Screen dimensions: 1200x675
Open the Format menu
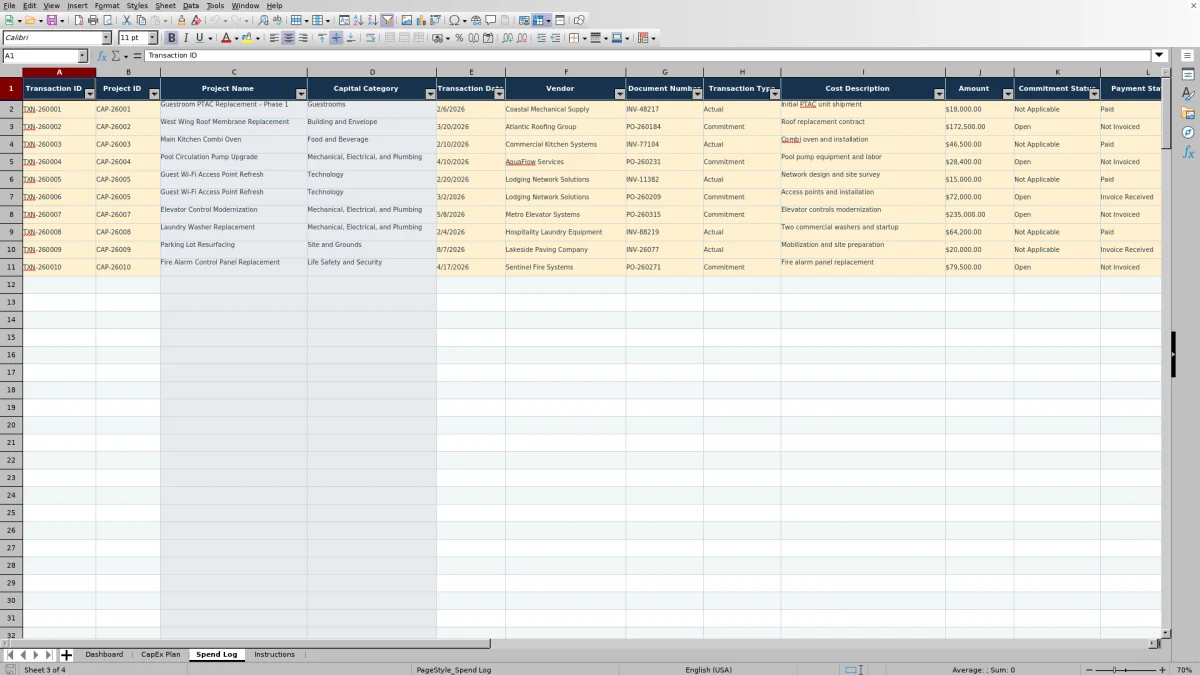tap(107, 6)
